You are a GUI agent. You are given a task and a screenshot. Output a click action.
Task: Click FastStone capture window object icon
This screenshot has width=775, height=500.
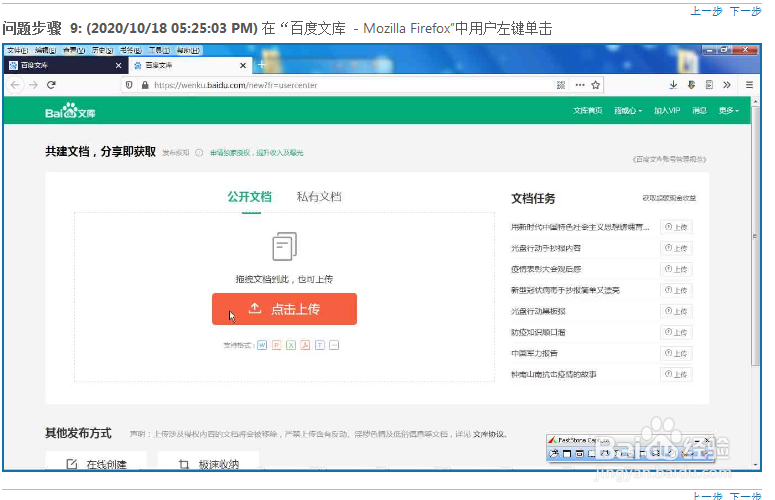tap(579, 453)
